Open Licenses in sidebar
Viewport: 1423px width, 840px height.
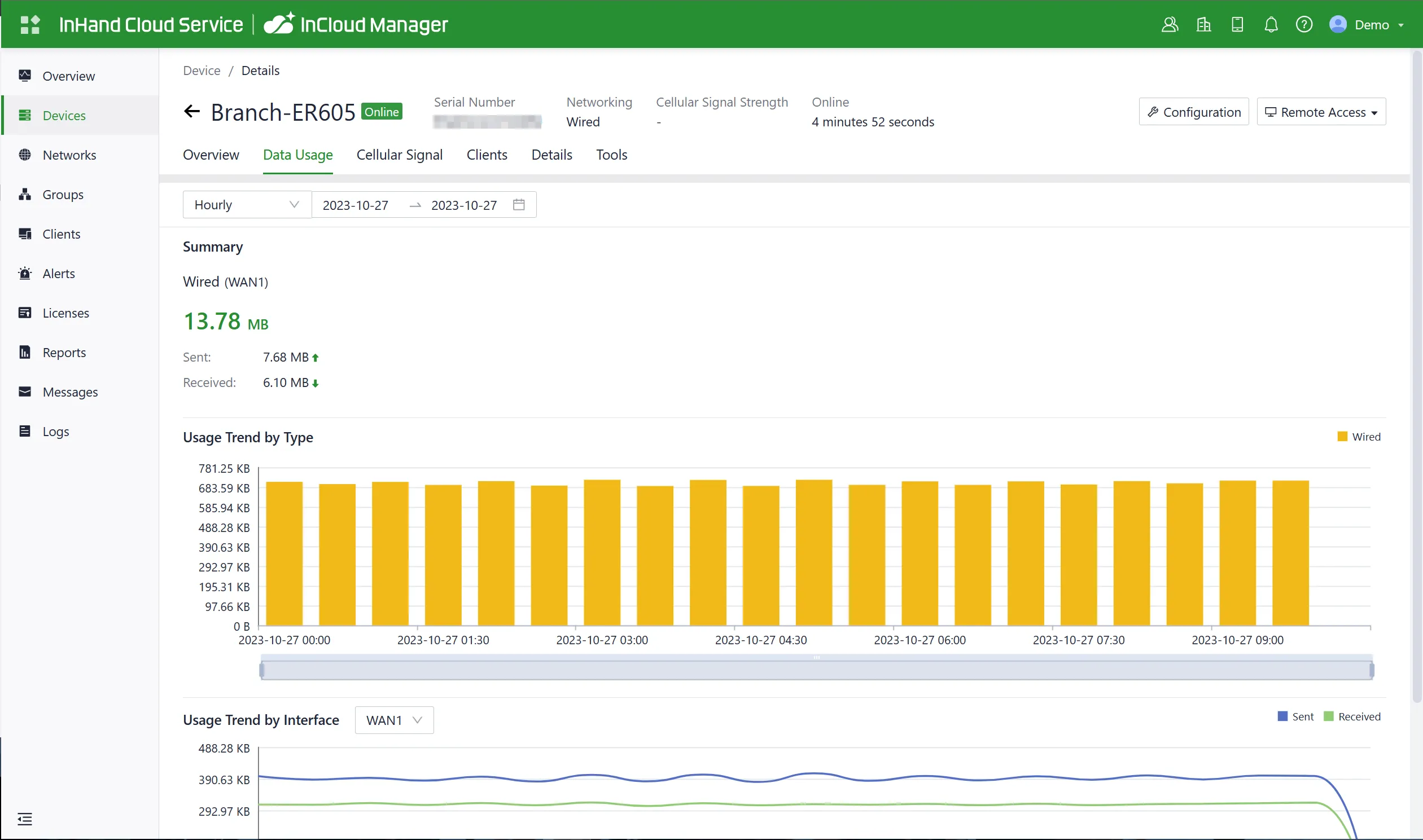pos(79,313)
